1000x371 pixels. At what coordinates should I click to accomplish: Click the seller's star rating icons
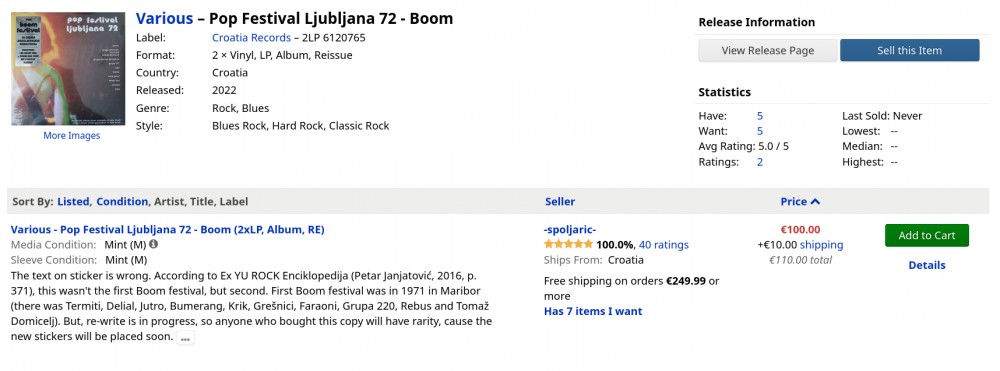[x=568, y=244]
